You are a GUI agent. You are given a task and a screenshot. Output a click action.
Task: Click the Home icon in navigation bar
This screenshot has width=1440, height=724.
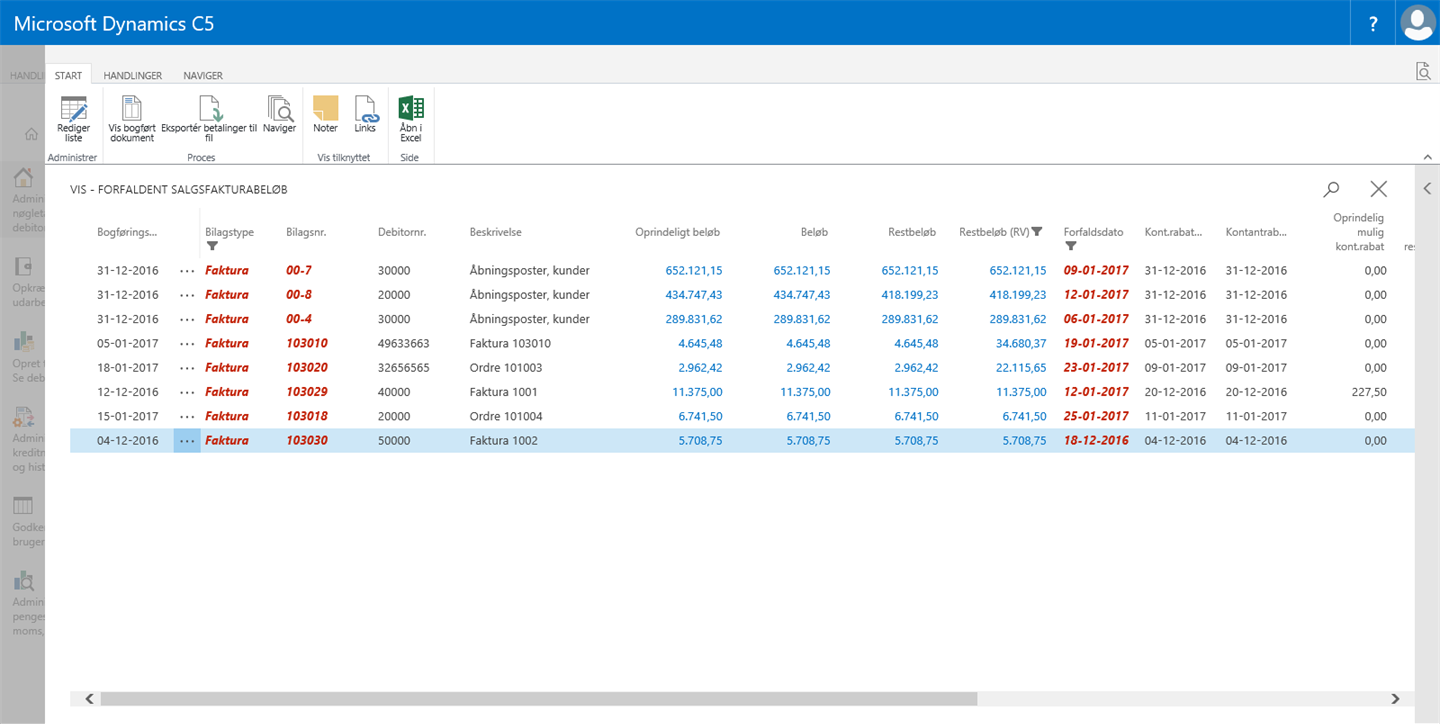click(x=31, y=134)
